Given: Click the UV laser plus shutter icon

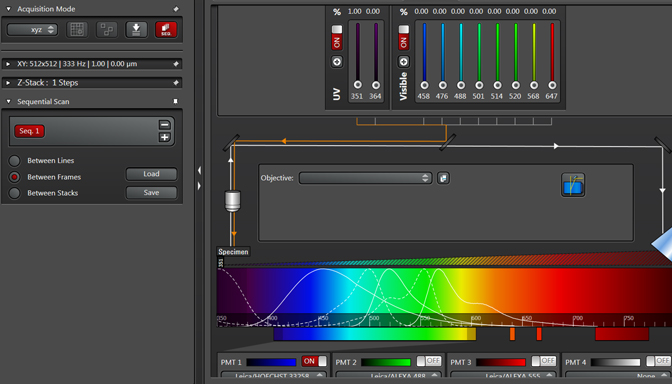Looking at the screenshot, I should 337,62.
